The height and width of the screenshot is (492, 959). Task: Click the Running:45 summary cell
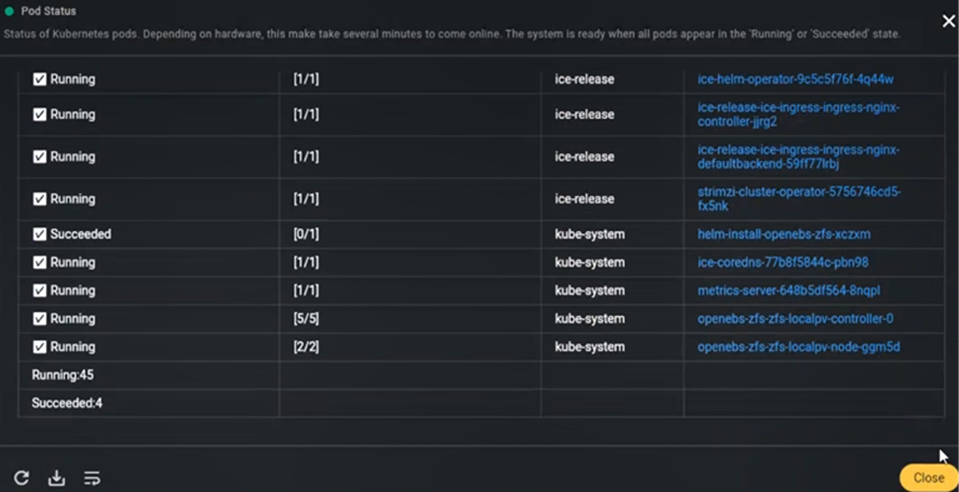point(149,375)
